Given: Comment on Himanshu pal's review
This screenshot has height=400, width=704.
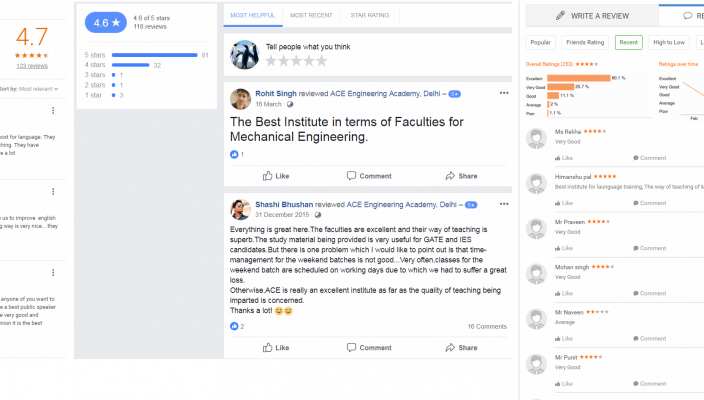Looking at the screenshot, I should point(650,203).
